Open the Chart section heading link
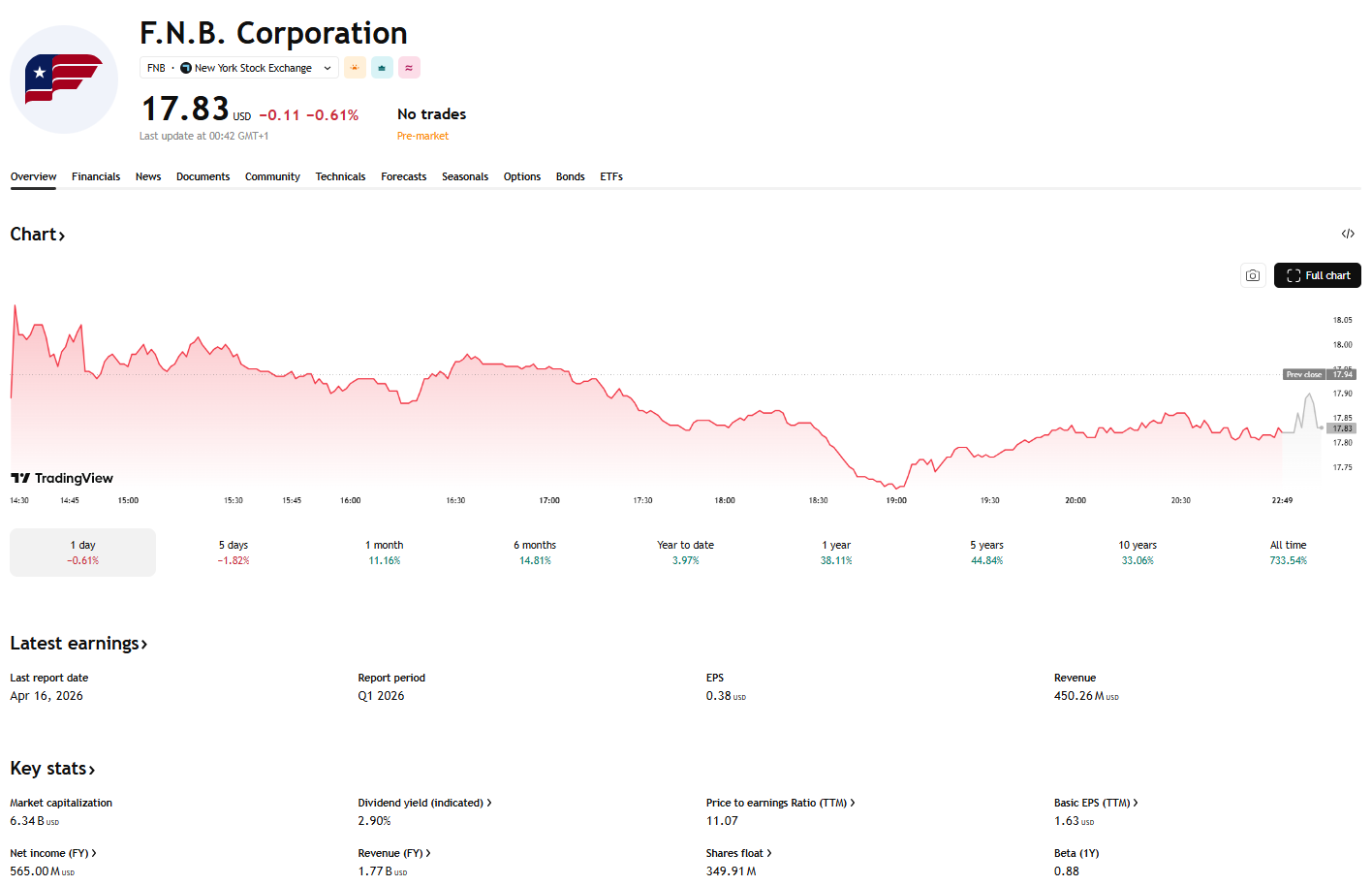This screenshot has width=1372, height=886. 38,235
